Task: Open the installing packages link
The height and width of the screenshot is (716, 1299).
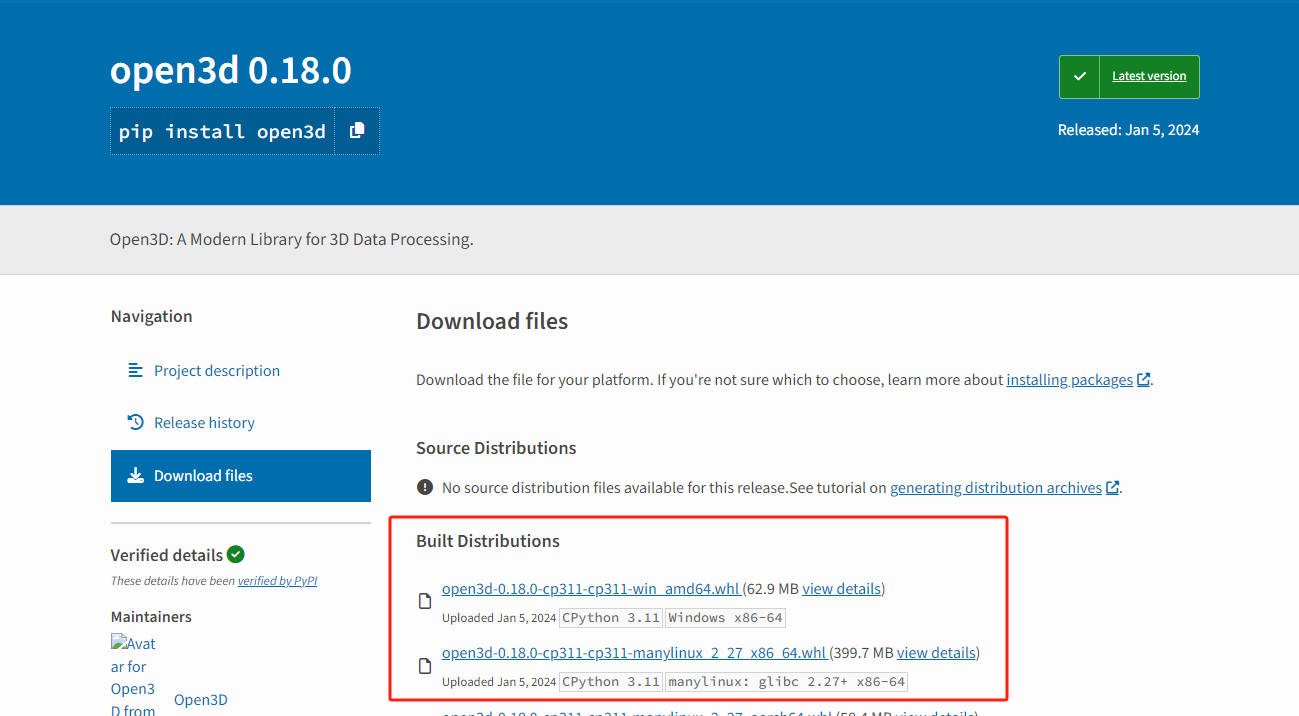Action: coord(1069,380)
